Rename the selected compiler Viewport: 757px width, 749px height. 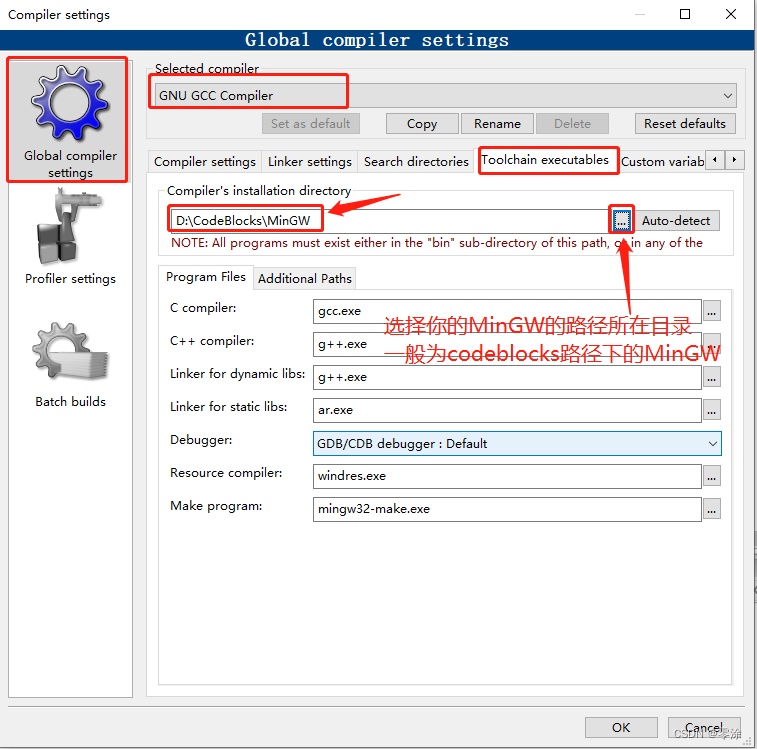coord(497,124)
